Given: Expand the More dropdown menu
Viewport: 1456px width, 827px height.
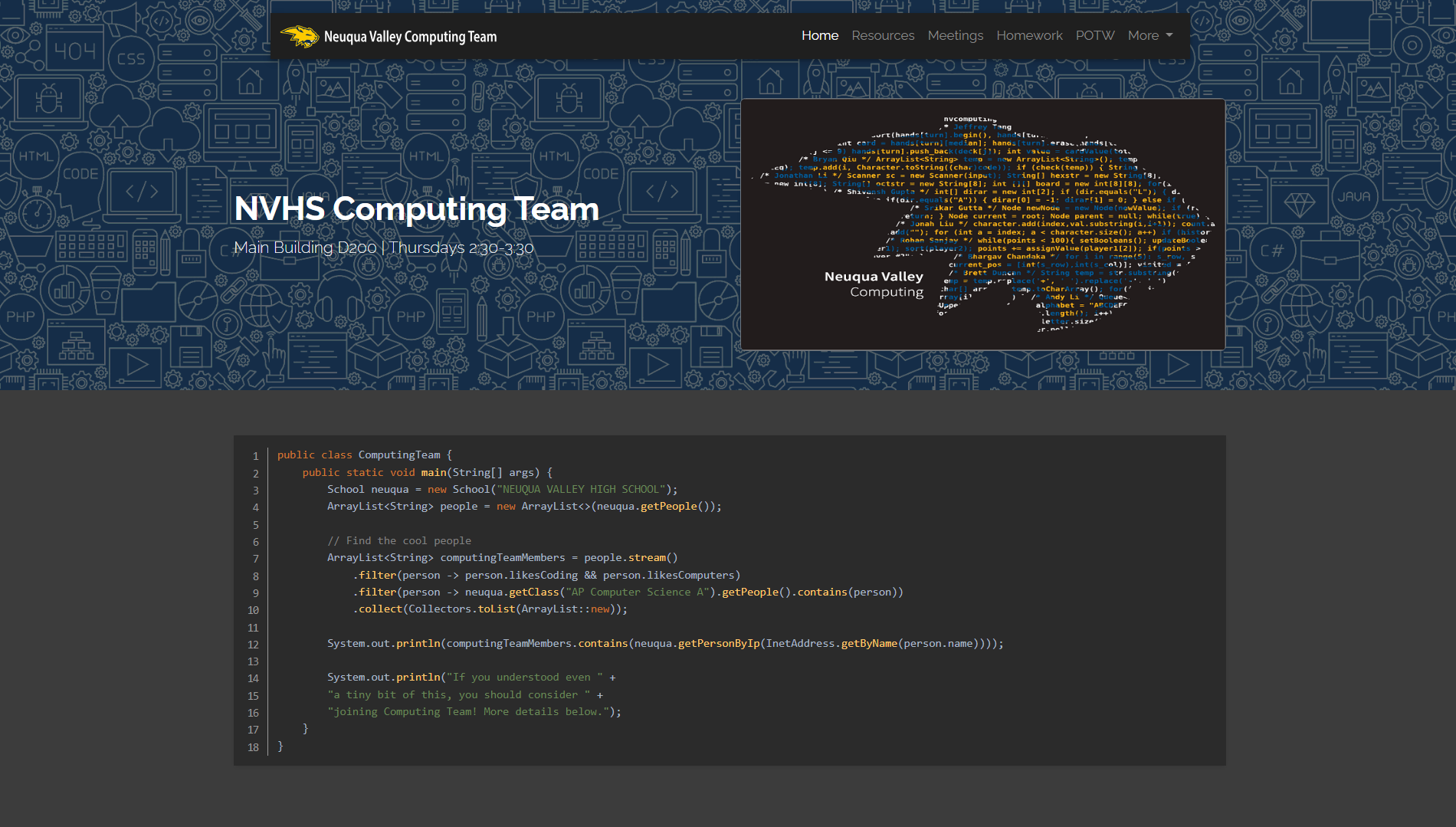Looking at the screenshot, I should tap(1143, 35).
